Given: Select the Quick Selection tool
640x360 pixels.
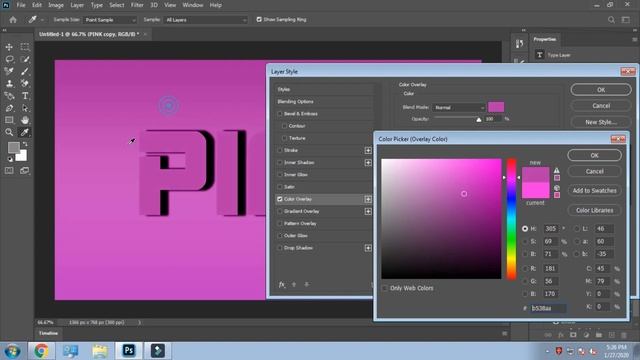Looking at the screenshot, I should [25, 59].
